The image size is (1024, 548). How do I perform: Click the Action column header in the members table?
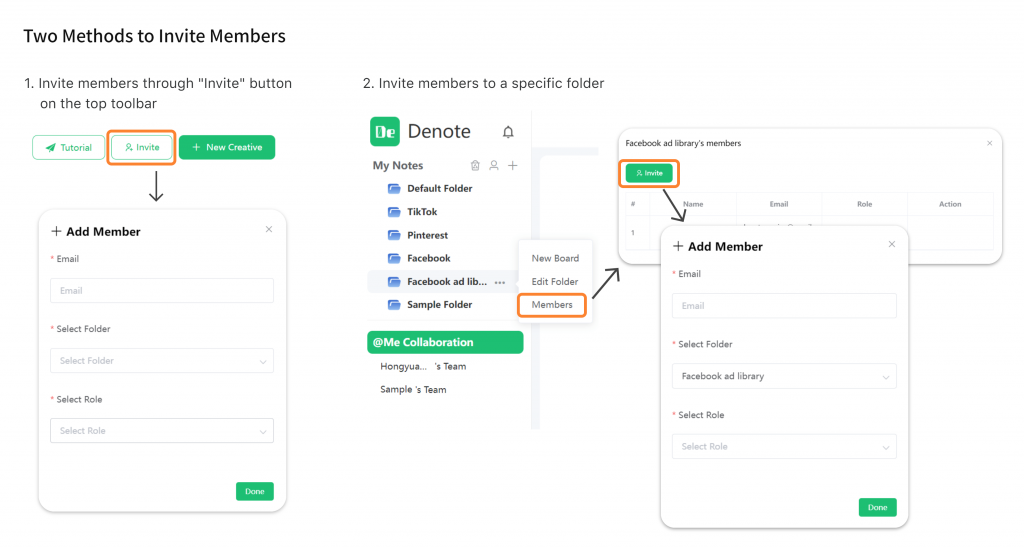950,204
